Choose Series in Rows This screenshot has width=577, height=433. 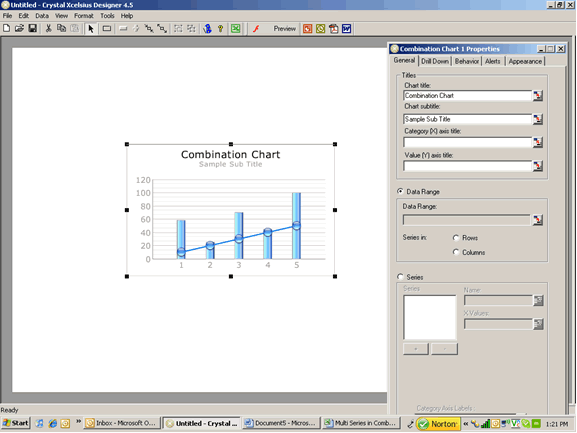[456, 238]
